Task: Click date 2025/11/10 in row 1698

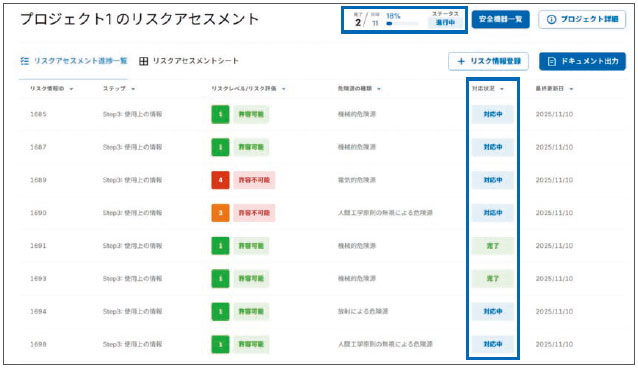Action: tap(554, 344)
